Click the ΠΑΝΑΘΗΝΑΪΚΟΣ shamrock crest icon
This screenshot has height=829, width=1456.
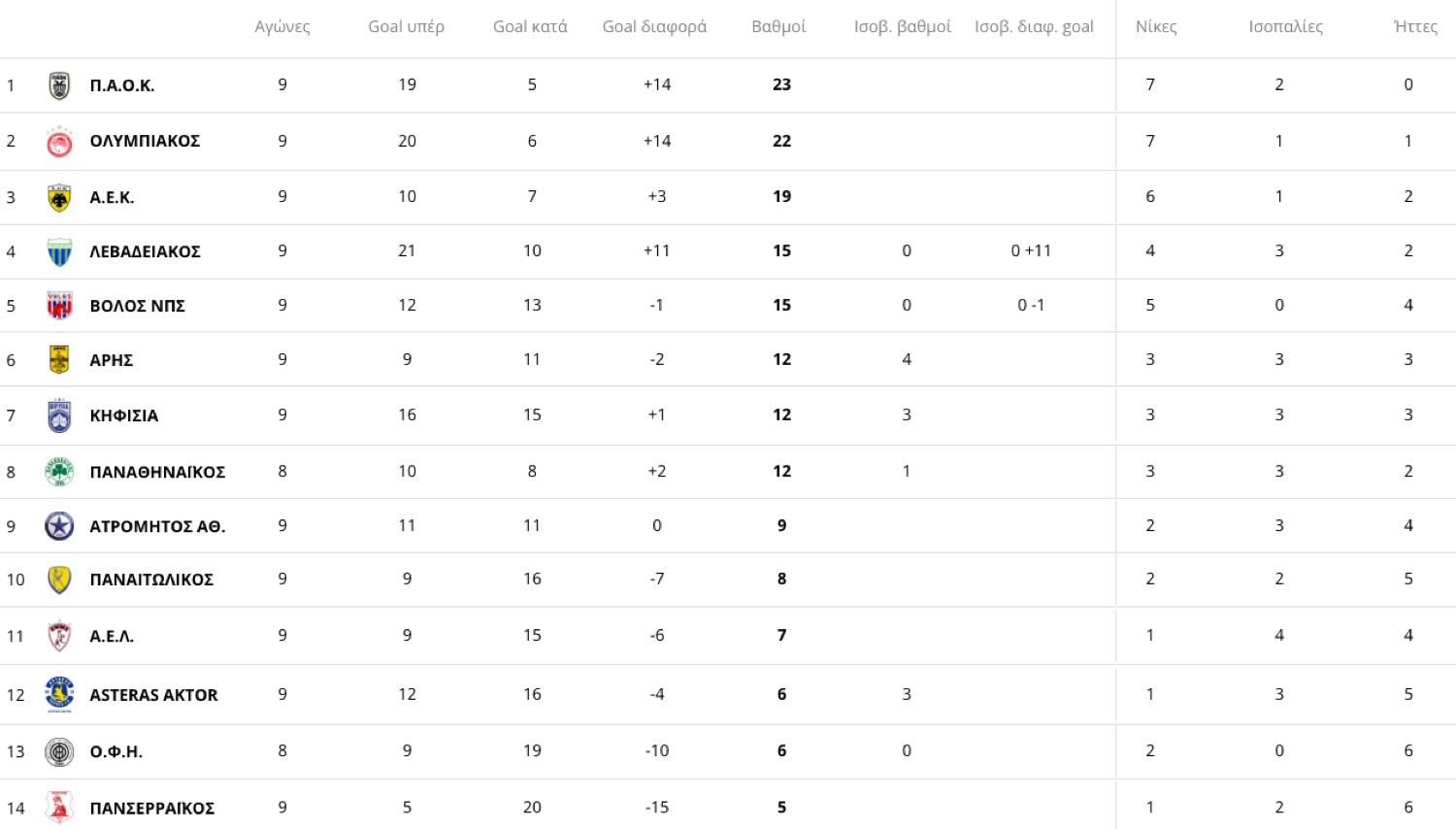[x=59, y=472]
